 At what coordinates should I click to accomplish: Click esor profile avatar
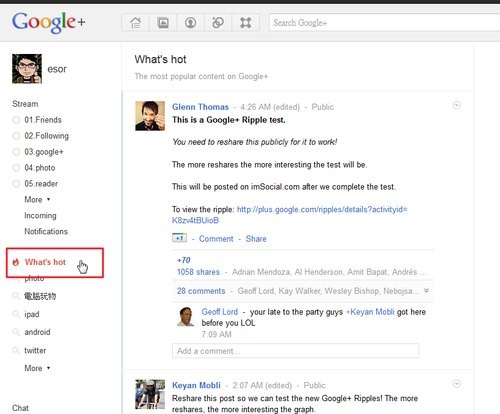[27, 69]
